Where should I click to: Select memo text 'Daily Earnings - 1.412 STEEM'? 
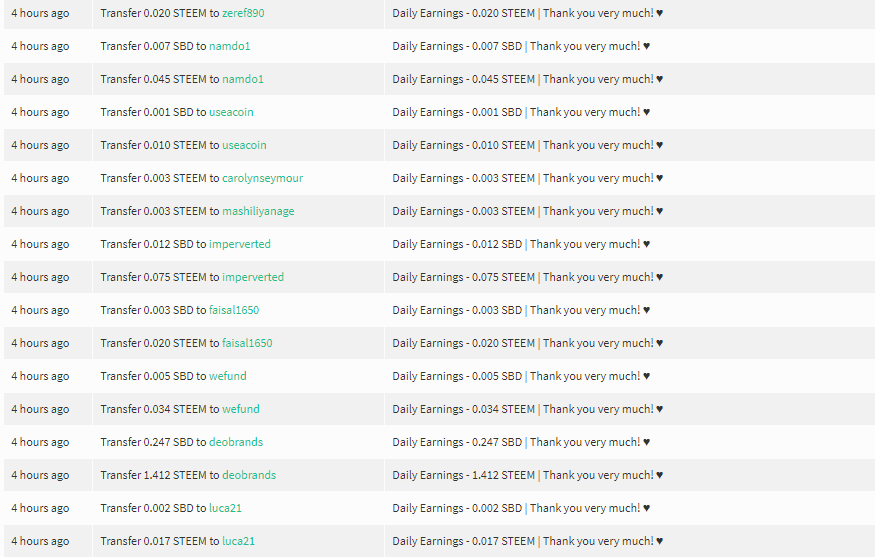click(x=463, y=474)
